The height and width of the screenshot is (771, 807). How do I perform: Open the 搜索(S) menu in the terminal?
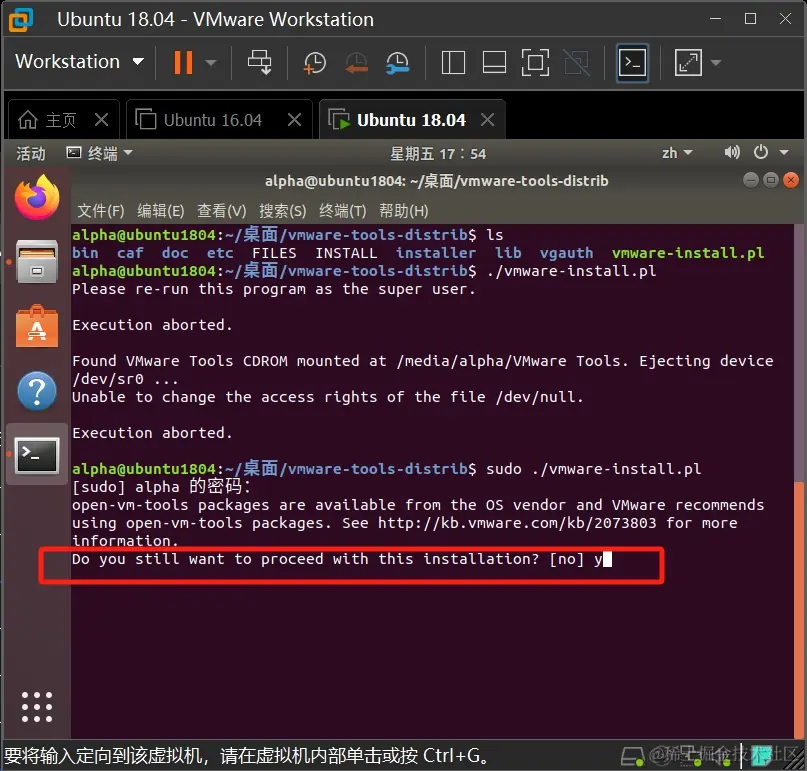(283, 211)
